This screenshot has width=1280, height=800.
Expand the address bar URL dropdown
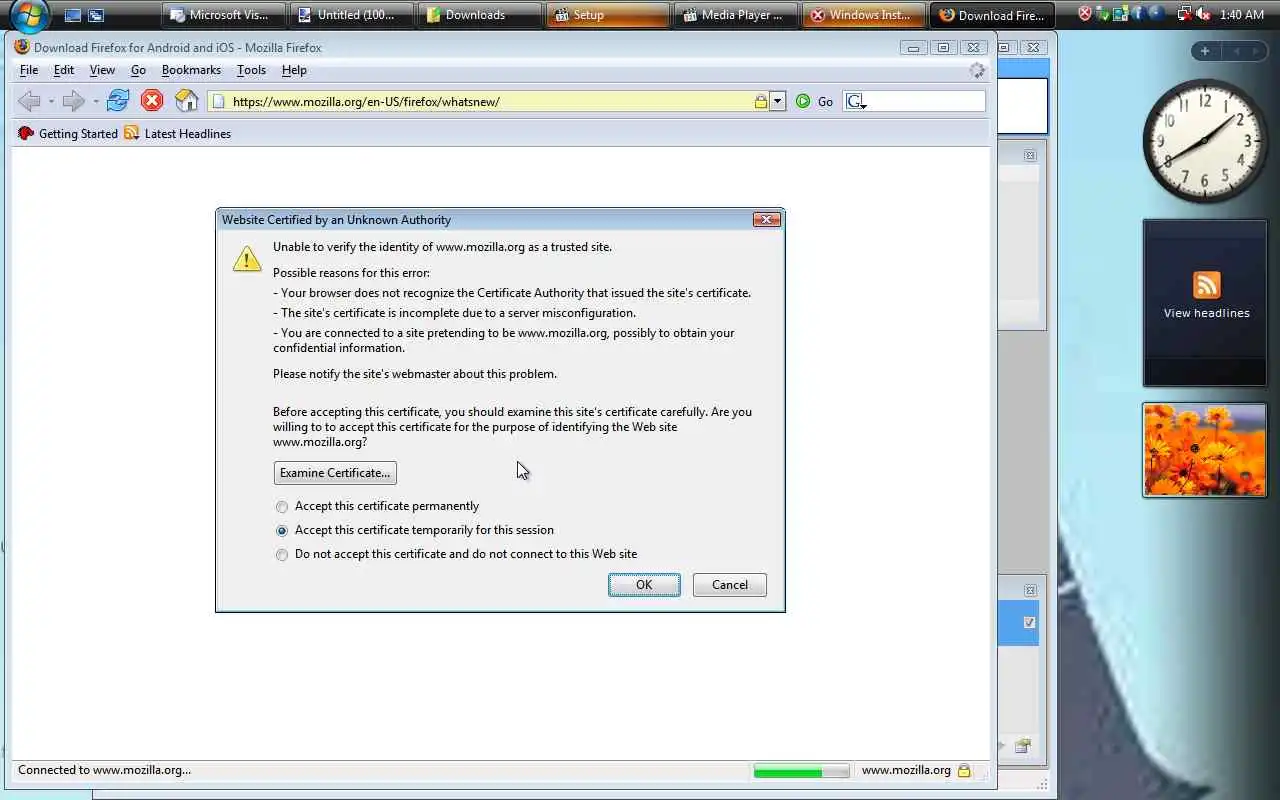(x=778, y=101)
